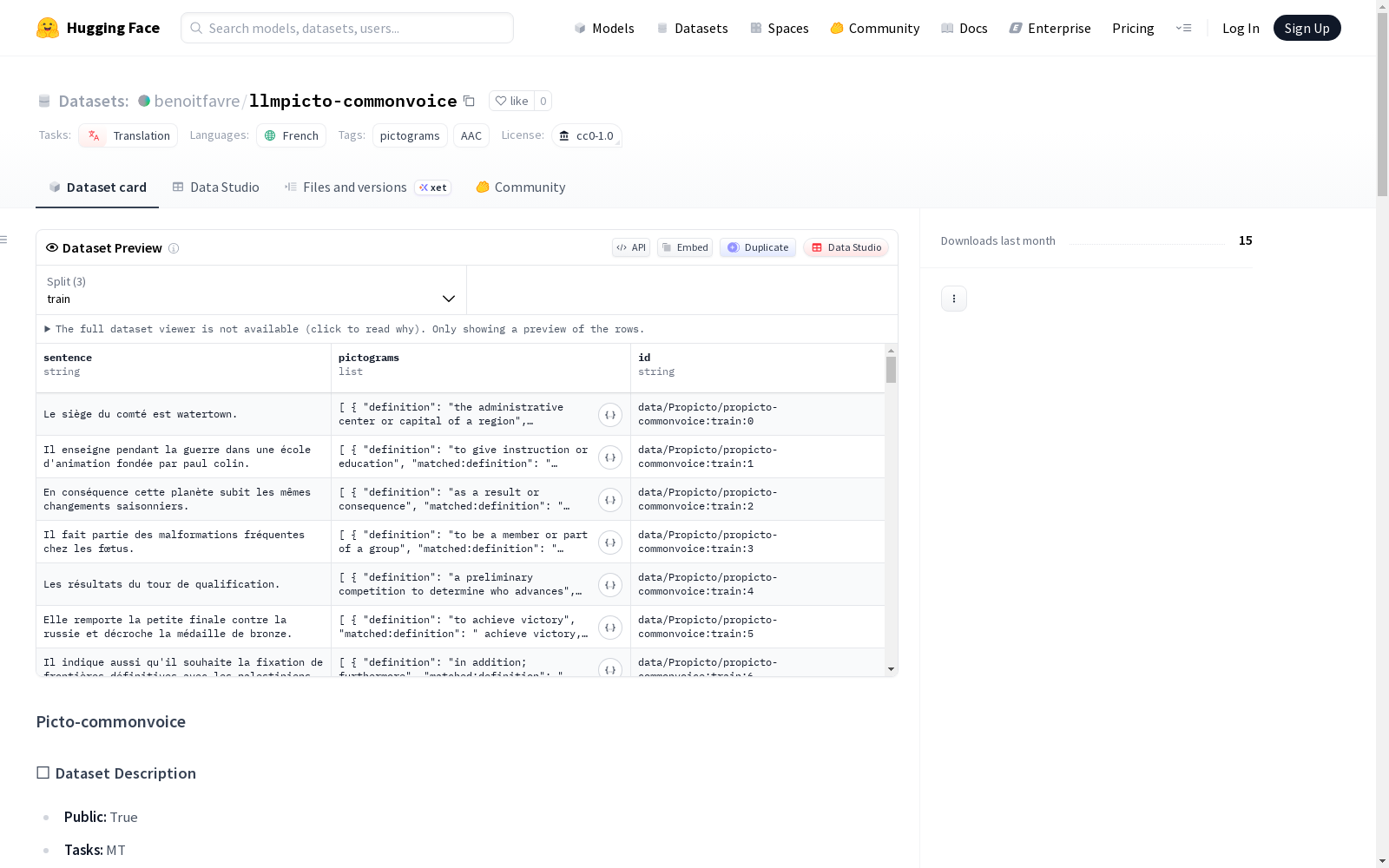Click the table scrollbar down arrow
Image resolution: width=1389 pixels, height=868 pixels.
coord(891,670)
